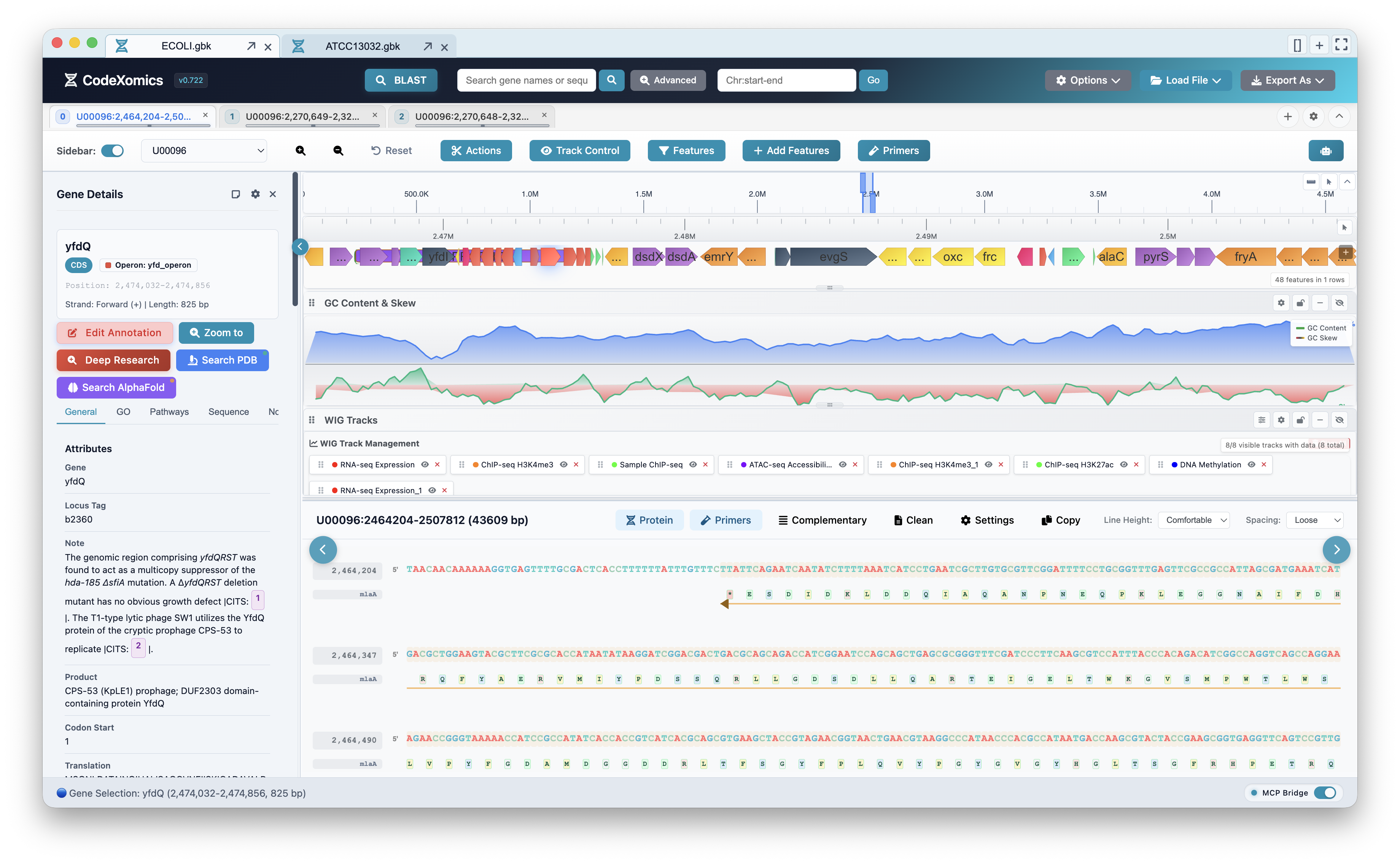Click the Deep Research button

tap(113, 360)
